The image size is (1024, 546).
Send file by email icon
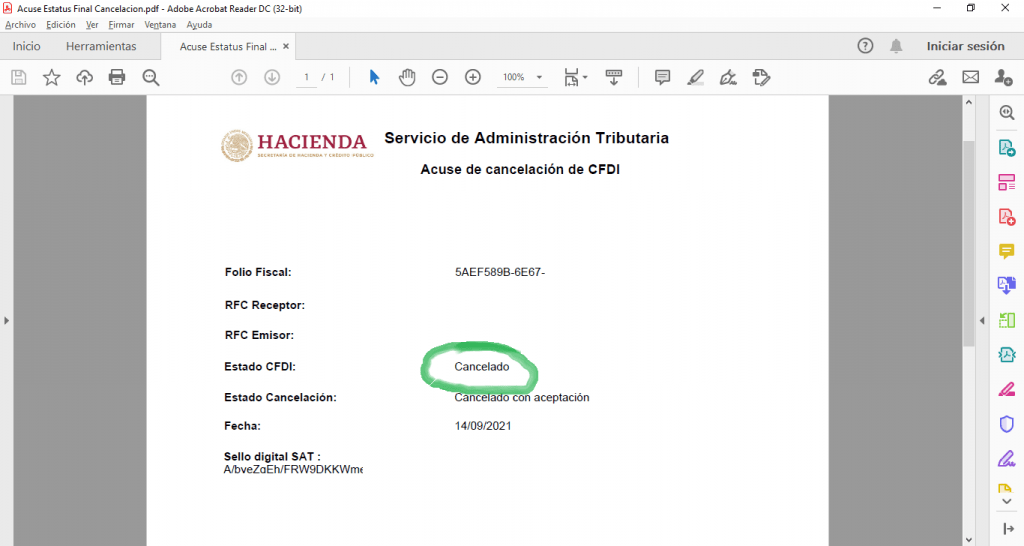click(x=970, y=78)
